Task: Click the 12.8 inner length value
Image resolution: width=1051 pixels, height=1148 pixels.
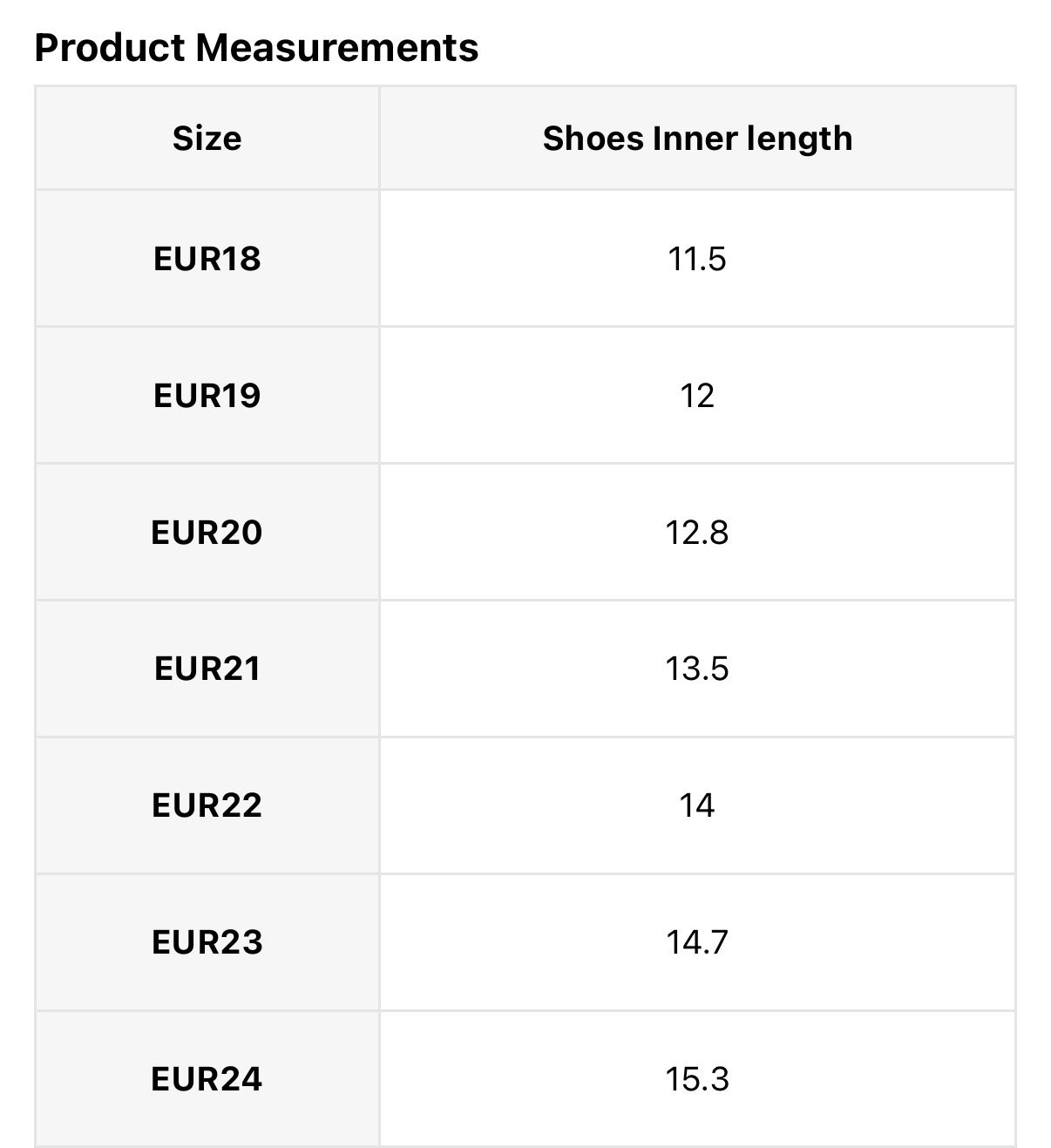Action: pyautogui.click(x=697, y=533)
